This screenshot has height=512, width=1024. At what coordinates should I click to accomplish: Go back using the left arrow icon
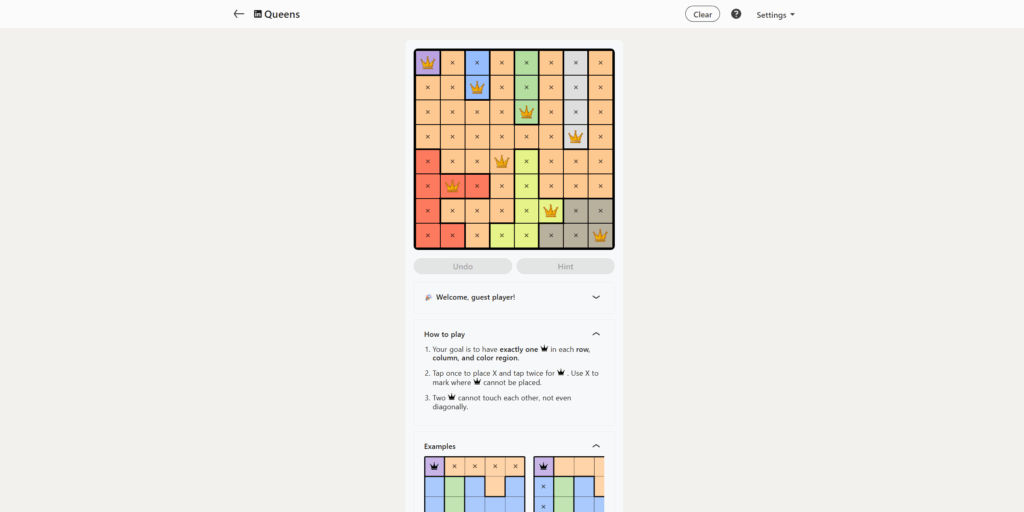tap(238, 14)
